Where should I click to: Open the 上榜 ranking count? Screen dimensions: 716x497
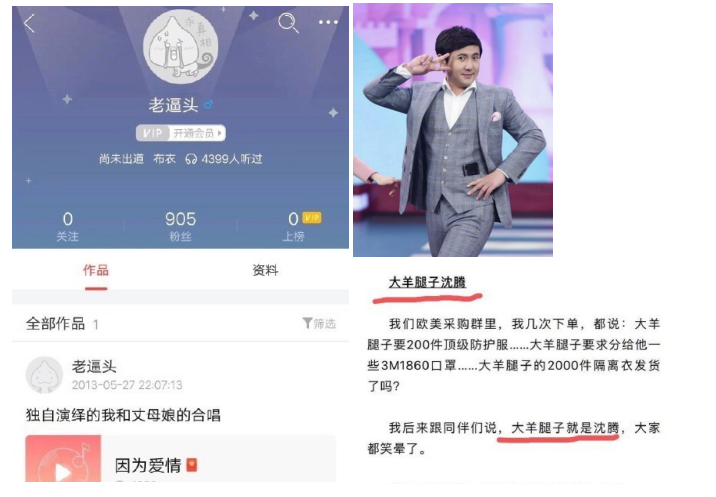294,226
